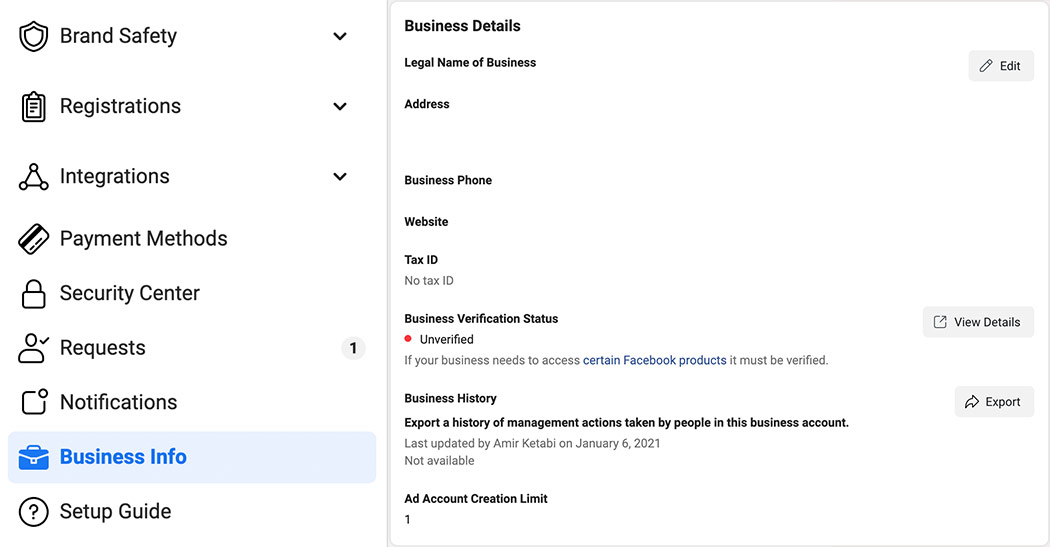Click the Notifications square icon
The height and width of the screenshot is (547, 1050).
(35, 402)
